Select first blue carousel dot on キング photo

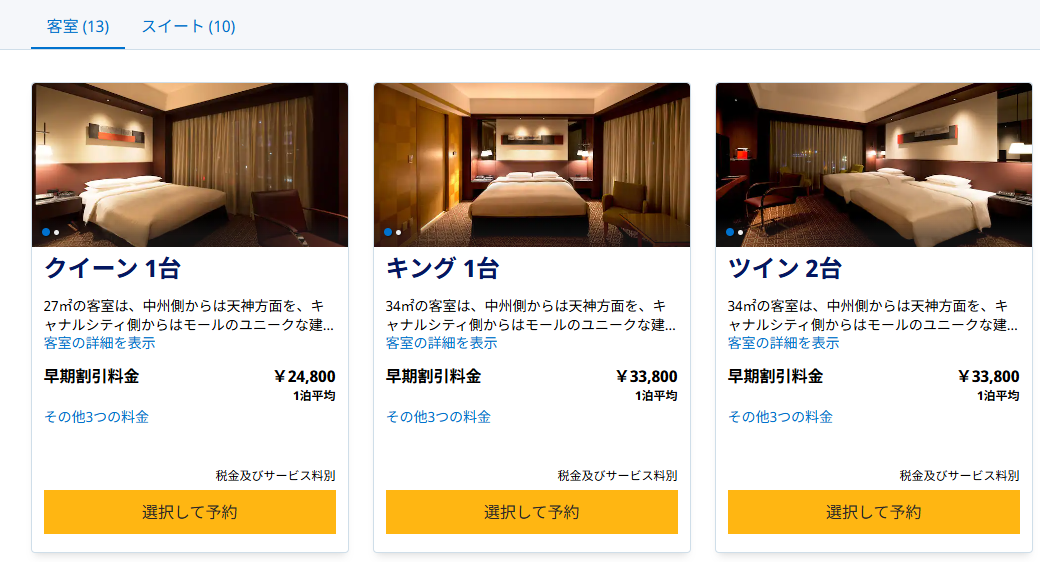point(388,232)
